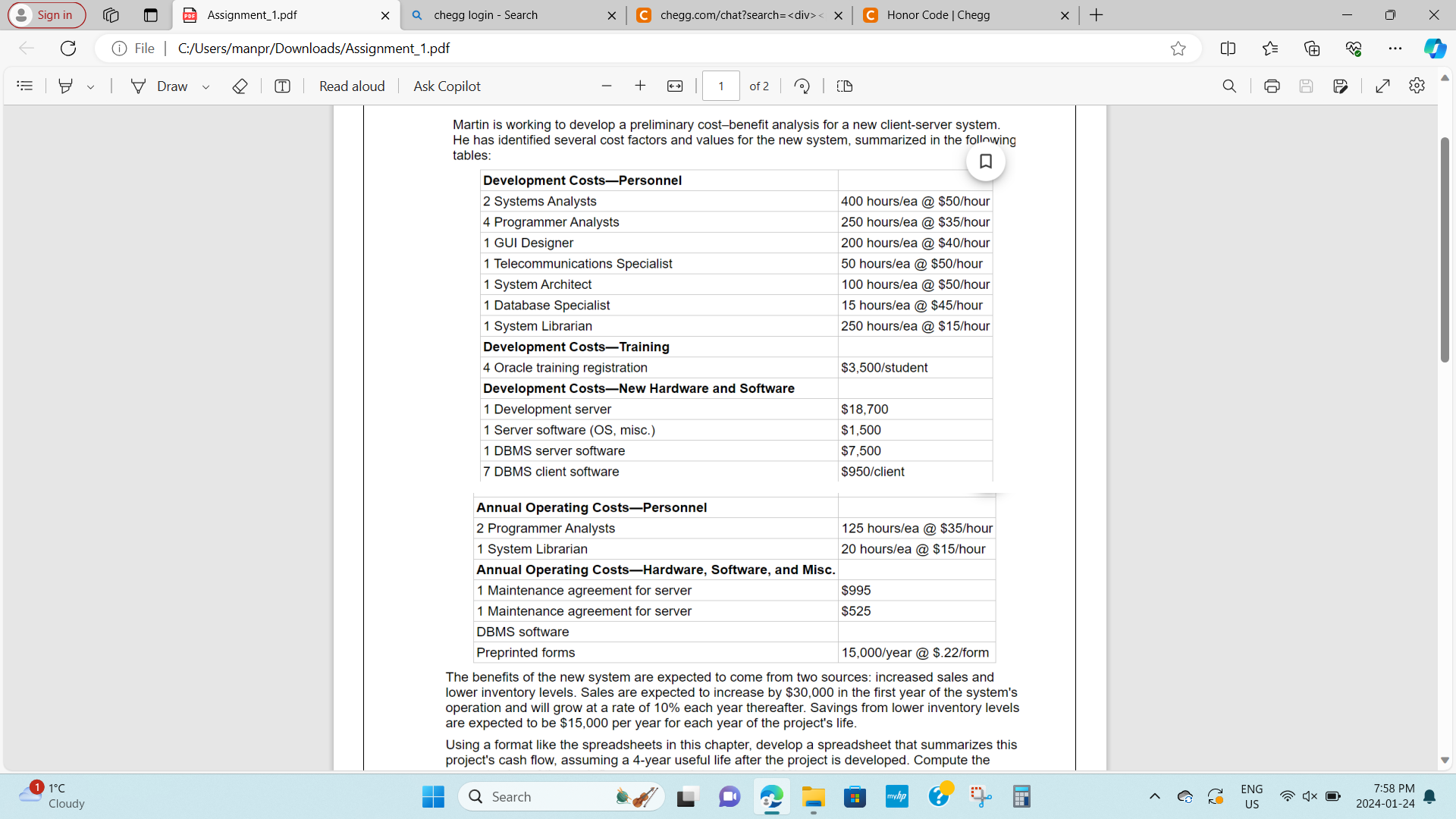Open the Draw pen options dropdown

point(206,86)
